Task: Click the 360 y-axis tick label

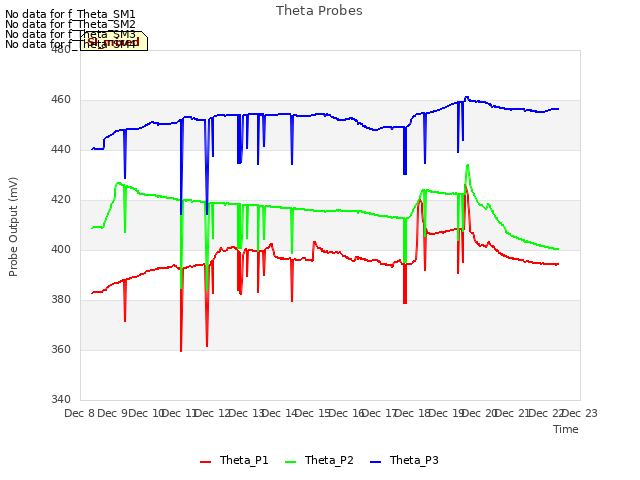Action: point(61,349)
